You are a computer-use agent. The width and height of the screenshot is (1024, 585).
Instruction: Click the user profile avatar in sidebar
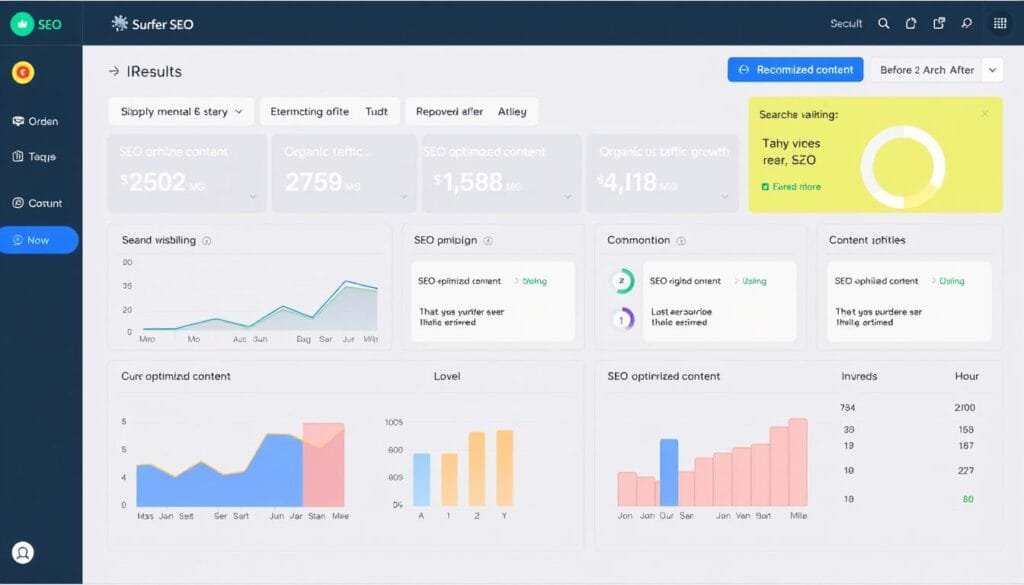point(22,552)
